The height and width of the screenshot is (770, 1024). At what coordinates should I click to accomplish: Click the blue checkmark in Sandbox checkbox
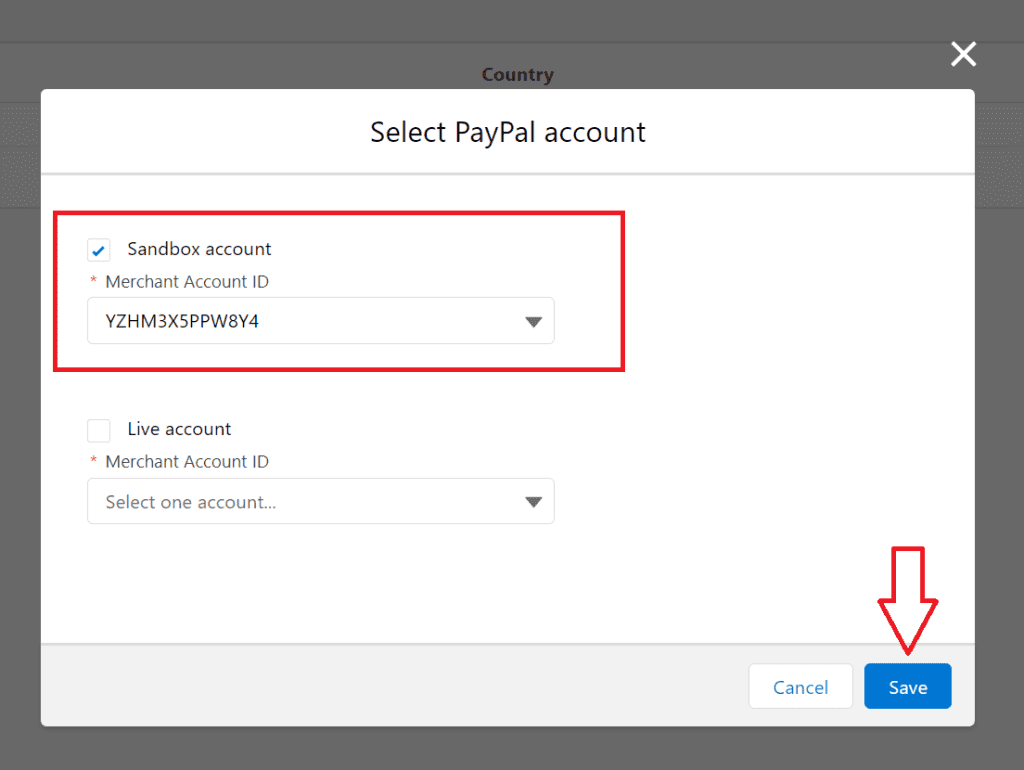point(99,251)
